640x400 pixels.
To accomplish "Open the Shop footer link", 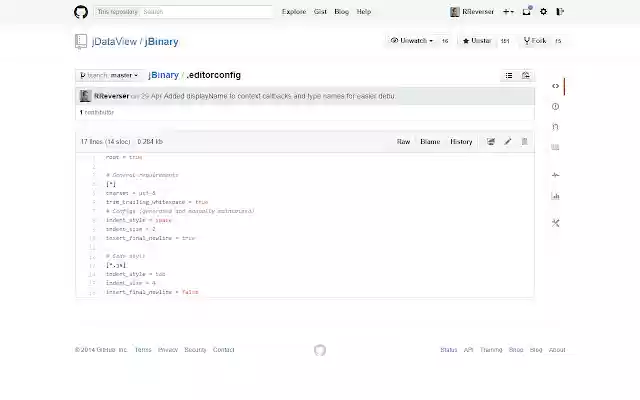I will click(516, 350).
